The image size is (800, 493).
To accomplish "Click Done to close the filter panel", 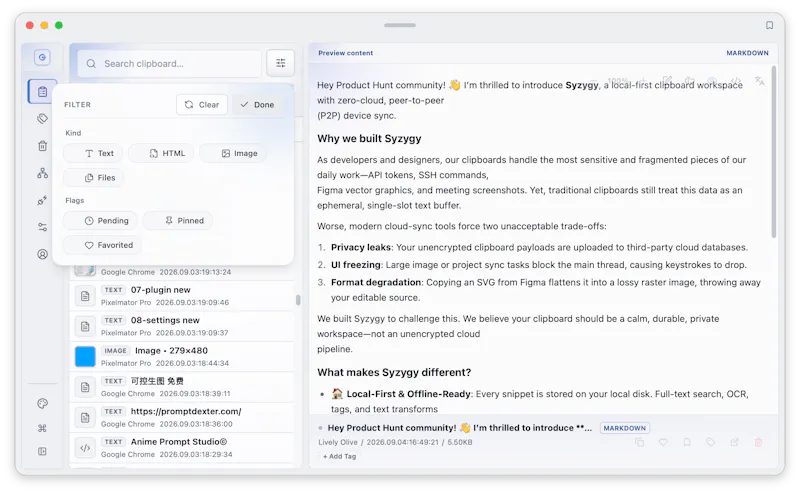I will [x=257, y=105].
